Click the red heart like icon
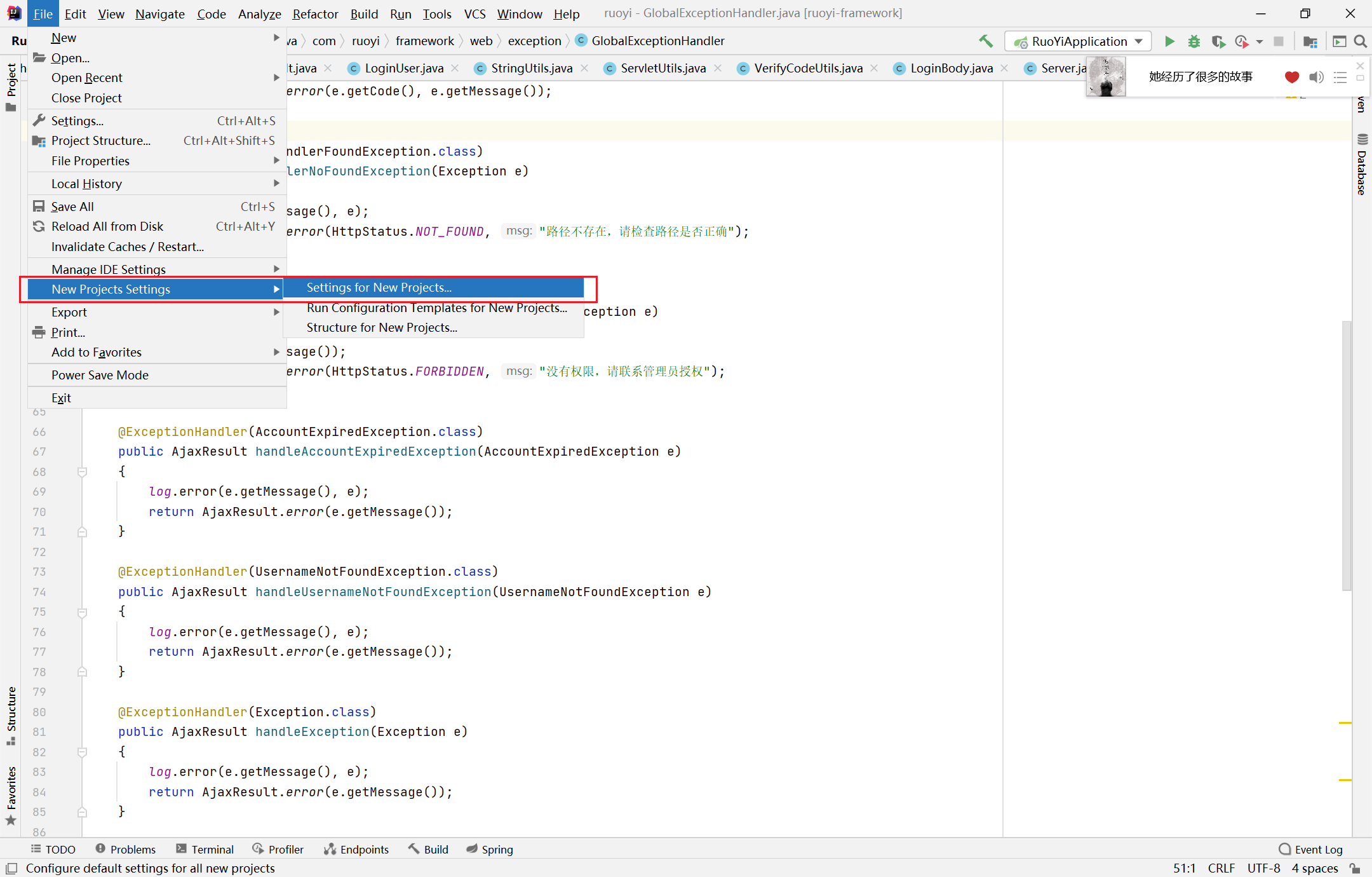 pyautogui.click(x=1291, y=77)
